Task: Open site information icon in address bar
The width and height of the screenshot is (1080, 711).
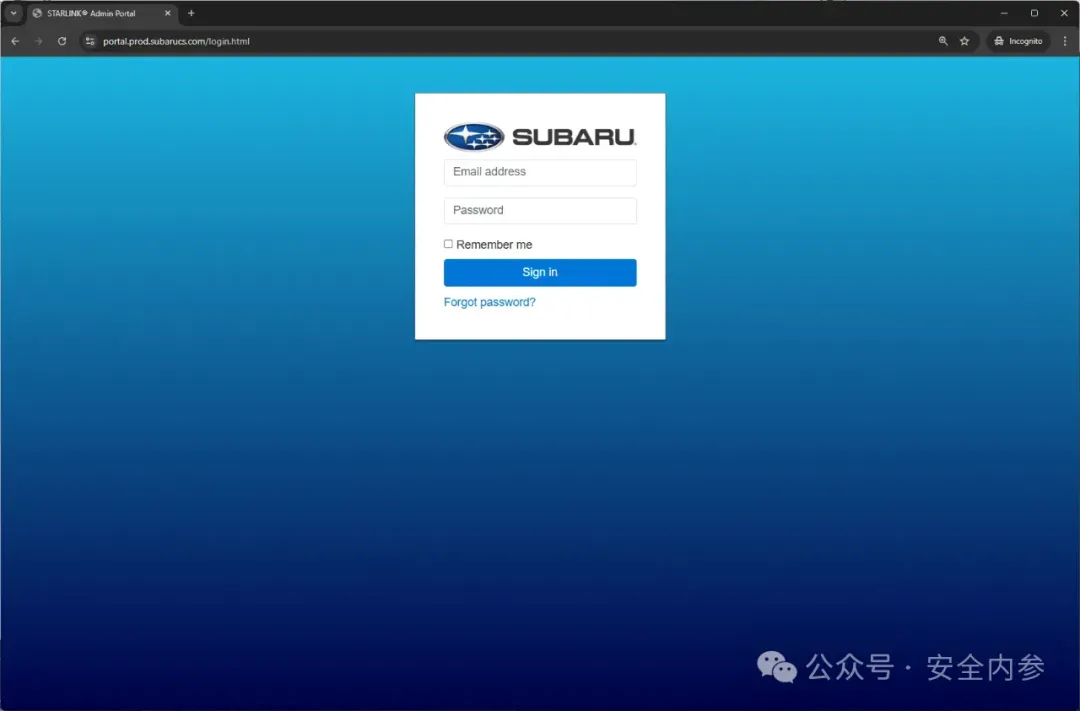Action: [x=90, y=41]
